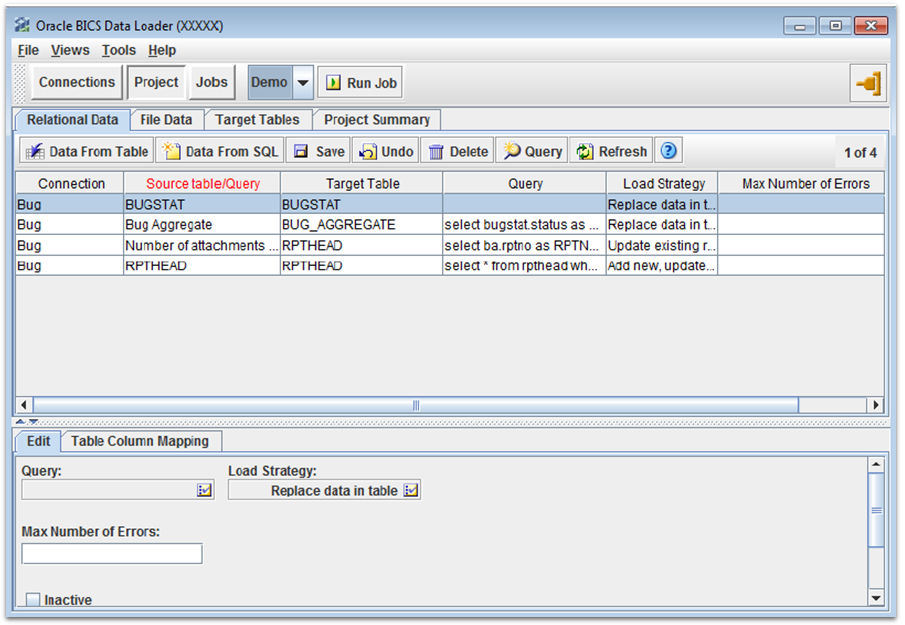Click the 'select * from rpthead wh...' query cell

pos(525,265)
